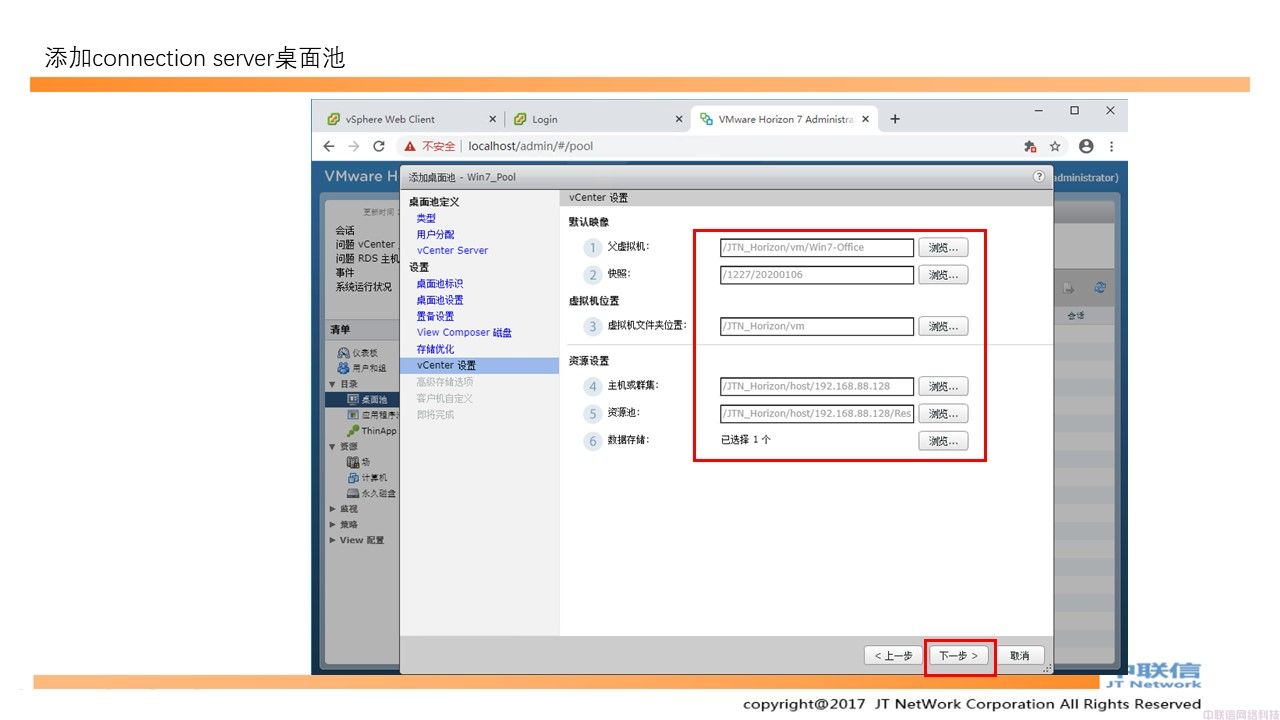Click the 虚拟机文件夹位置 path field
The width and height of the screenshot is (1280, 720).
[x=816, y=326]
